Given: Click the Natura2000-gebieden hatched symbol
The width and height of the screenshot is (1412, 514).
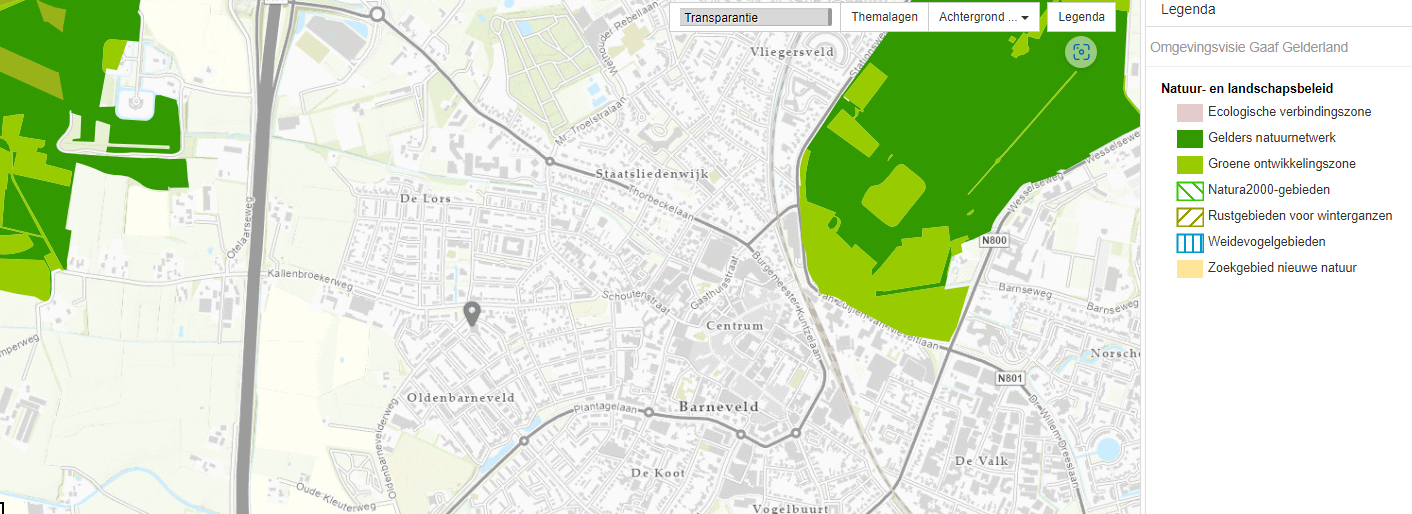Looking at the screenshot, I should [1189, 190].
